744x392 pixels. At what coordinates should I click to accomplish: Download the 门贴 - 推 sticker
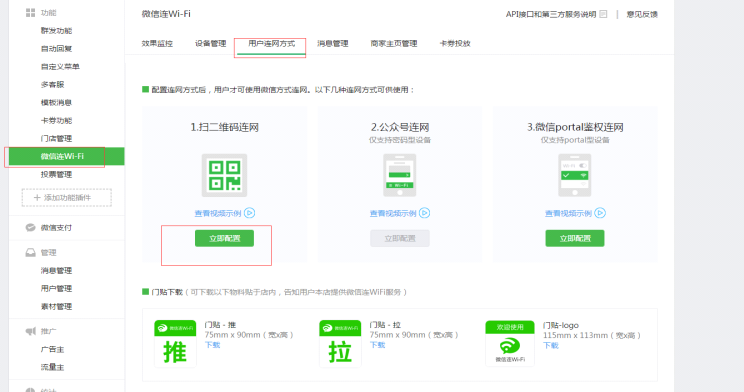[x=213, y=345]
